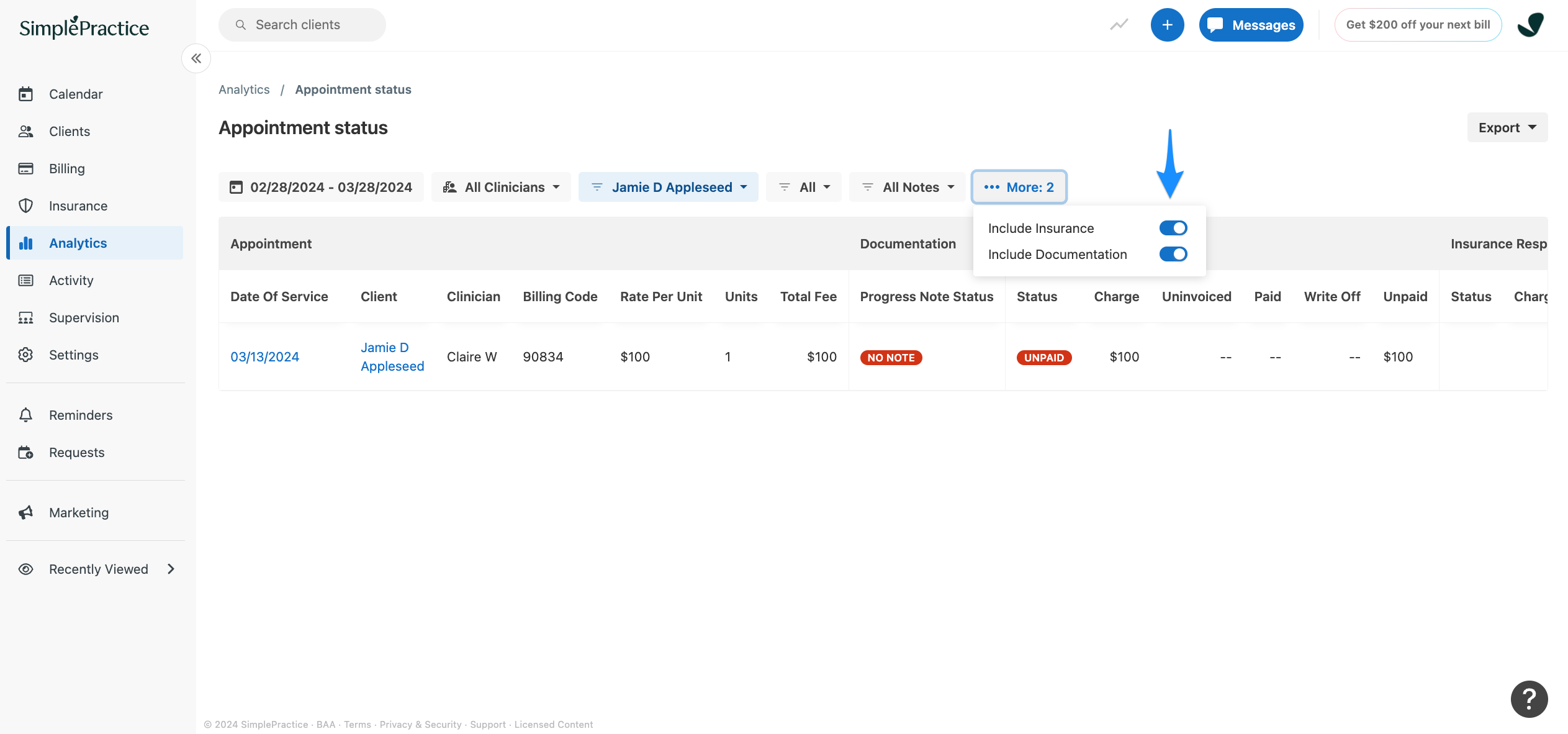The height and width of the screenshot is (734, 1568).
Task: Click the help question mark icon
Action: pos(1530,699)
